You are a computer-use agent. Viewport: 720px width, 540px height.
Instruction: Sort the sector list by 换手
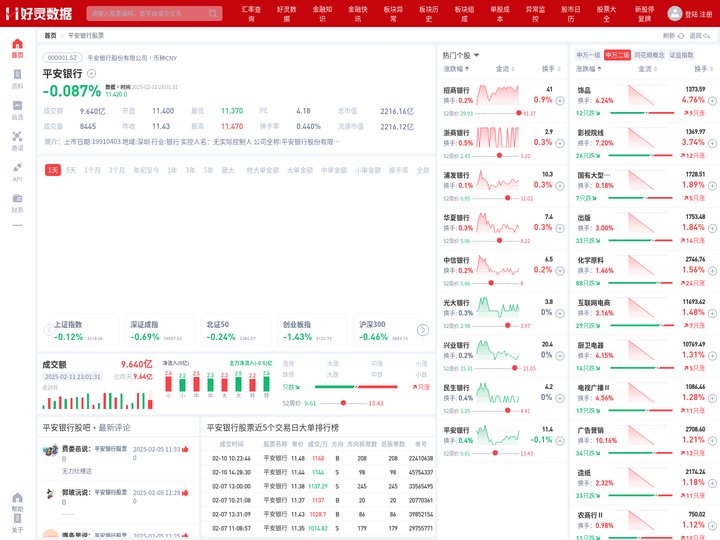click(x=703, y=69)
